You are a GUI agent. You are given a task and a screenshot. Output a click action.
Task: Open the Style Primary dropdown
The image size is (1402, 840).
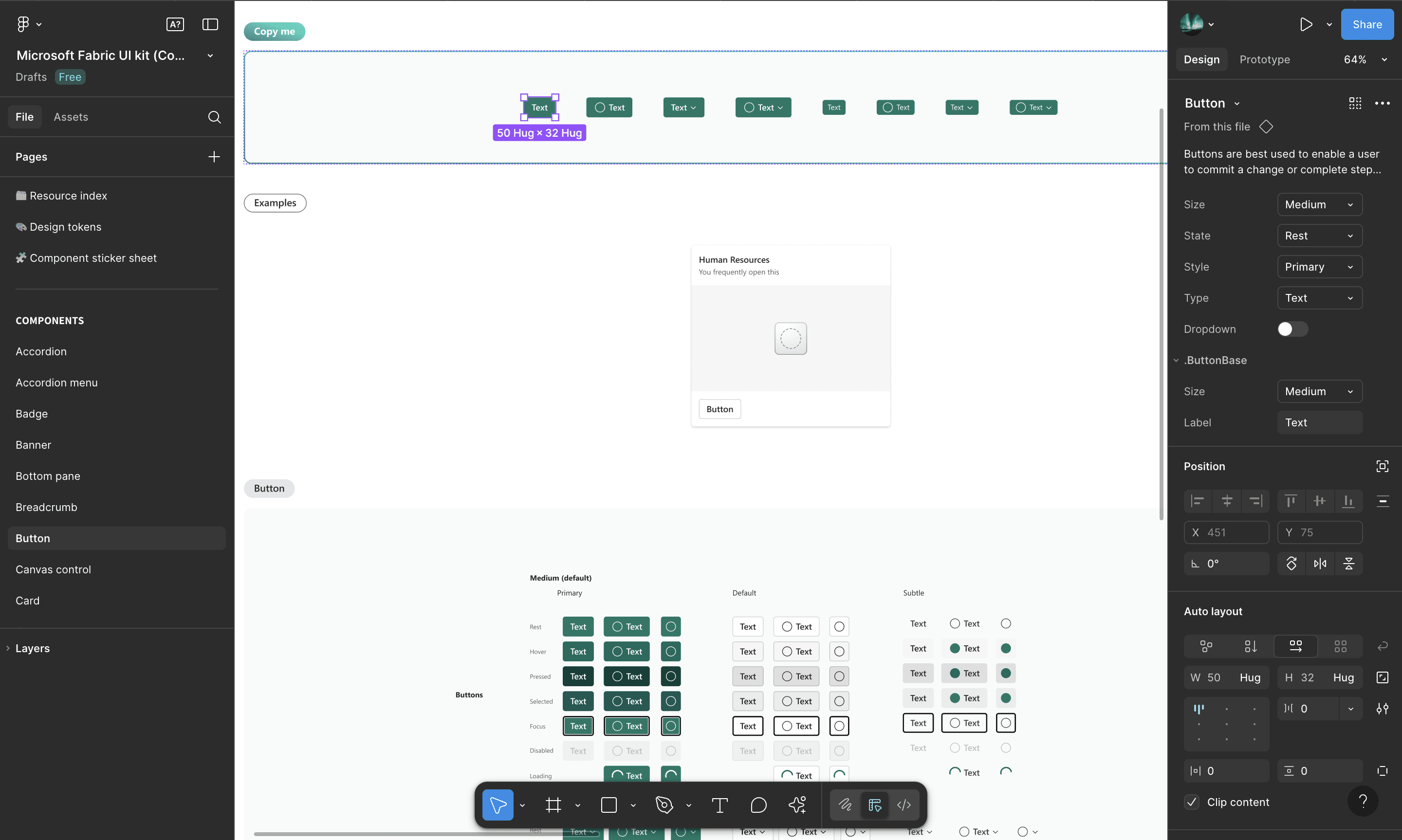pos(1319,267)
